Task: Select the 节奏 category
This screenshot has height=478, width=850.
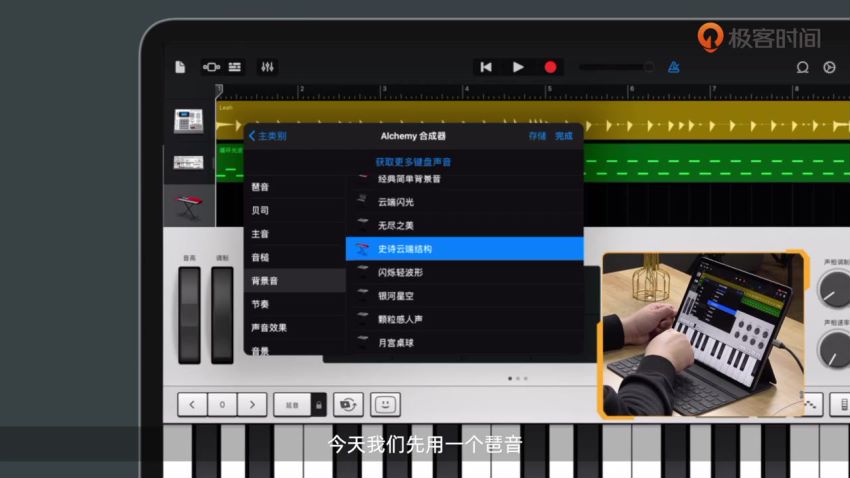Action: [x=294, y=304]
